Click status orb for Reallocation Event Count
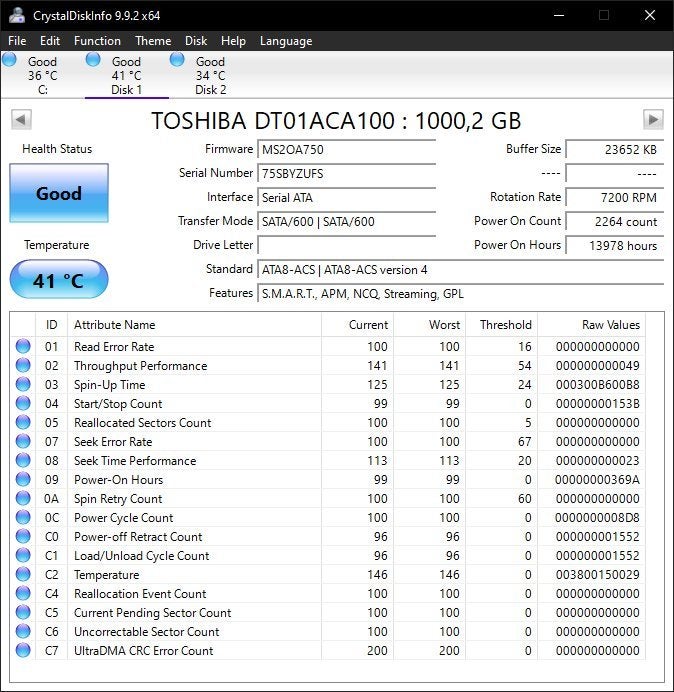674x692 pixels. (23, 593)
